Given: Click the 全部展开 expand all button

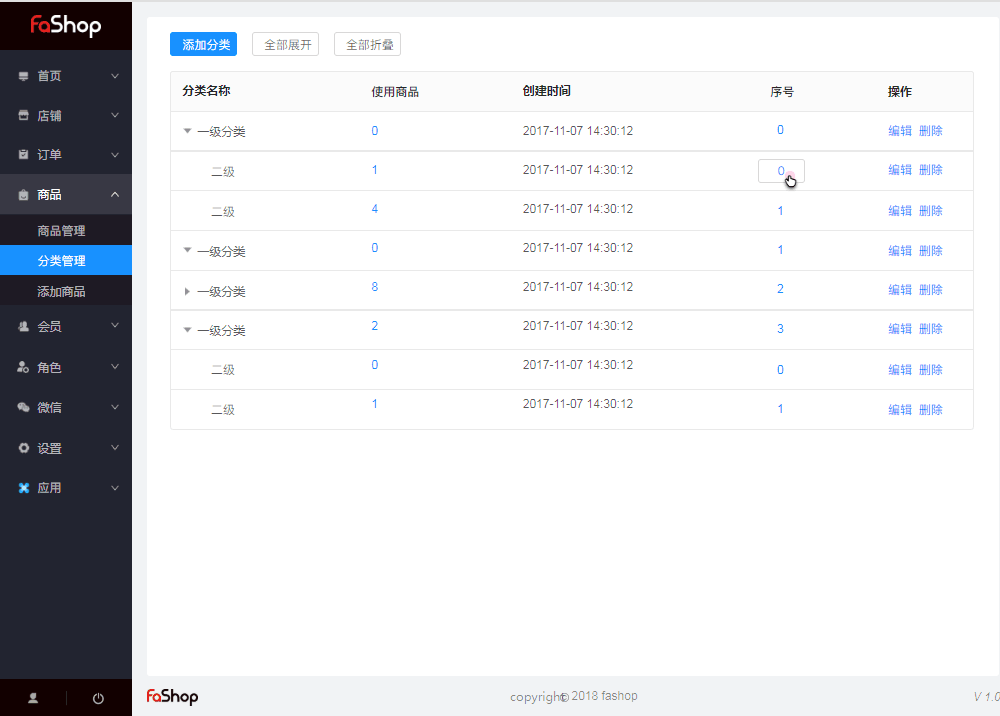Looking at the screenshot, I should click(x=285, y=44).
